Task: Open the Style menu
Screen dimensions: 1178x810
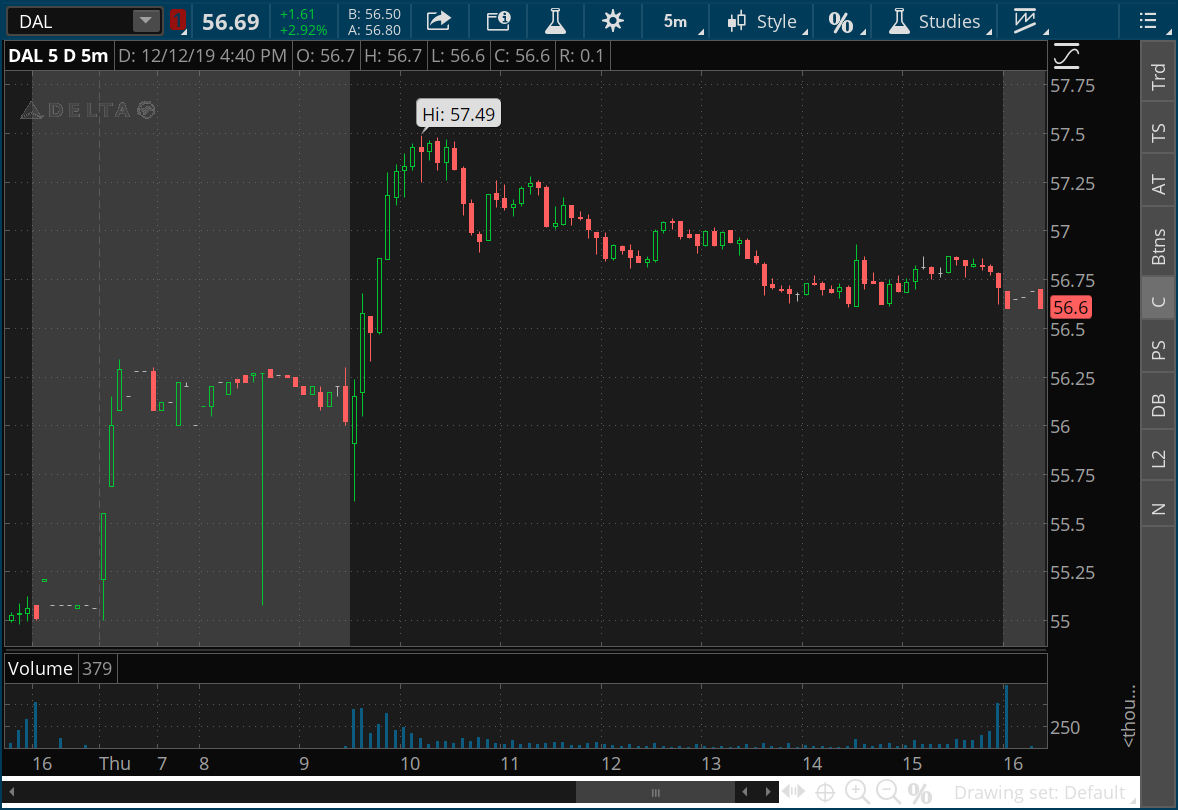Action: (767, 21)
